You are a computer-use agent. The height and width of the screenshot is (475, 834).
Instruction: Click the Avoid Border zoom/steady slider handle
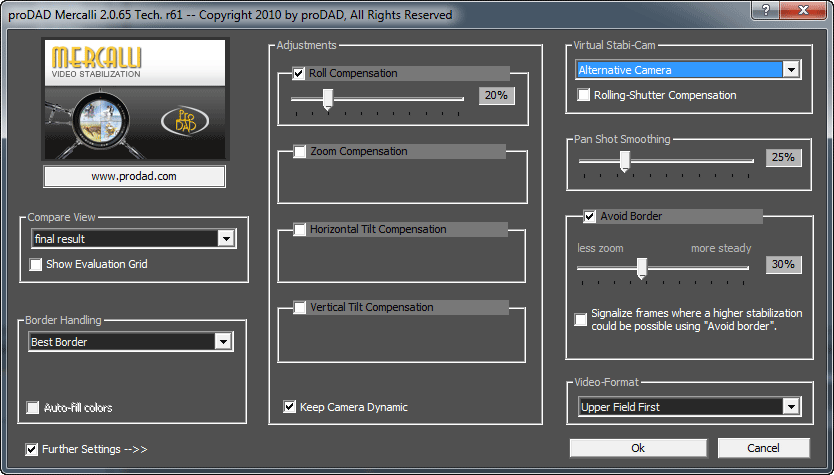tap(642, 268)
